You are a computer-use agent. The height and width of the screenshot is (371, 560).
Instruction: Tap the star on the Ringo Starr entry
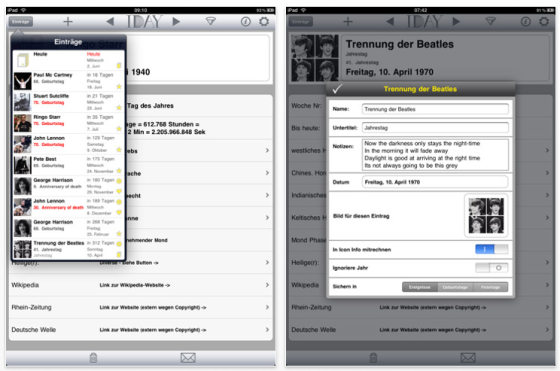click(x=119, y=129)
